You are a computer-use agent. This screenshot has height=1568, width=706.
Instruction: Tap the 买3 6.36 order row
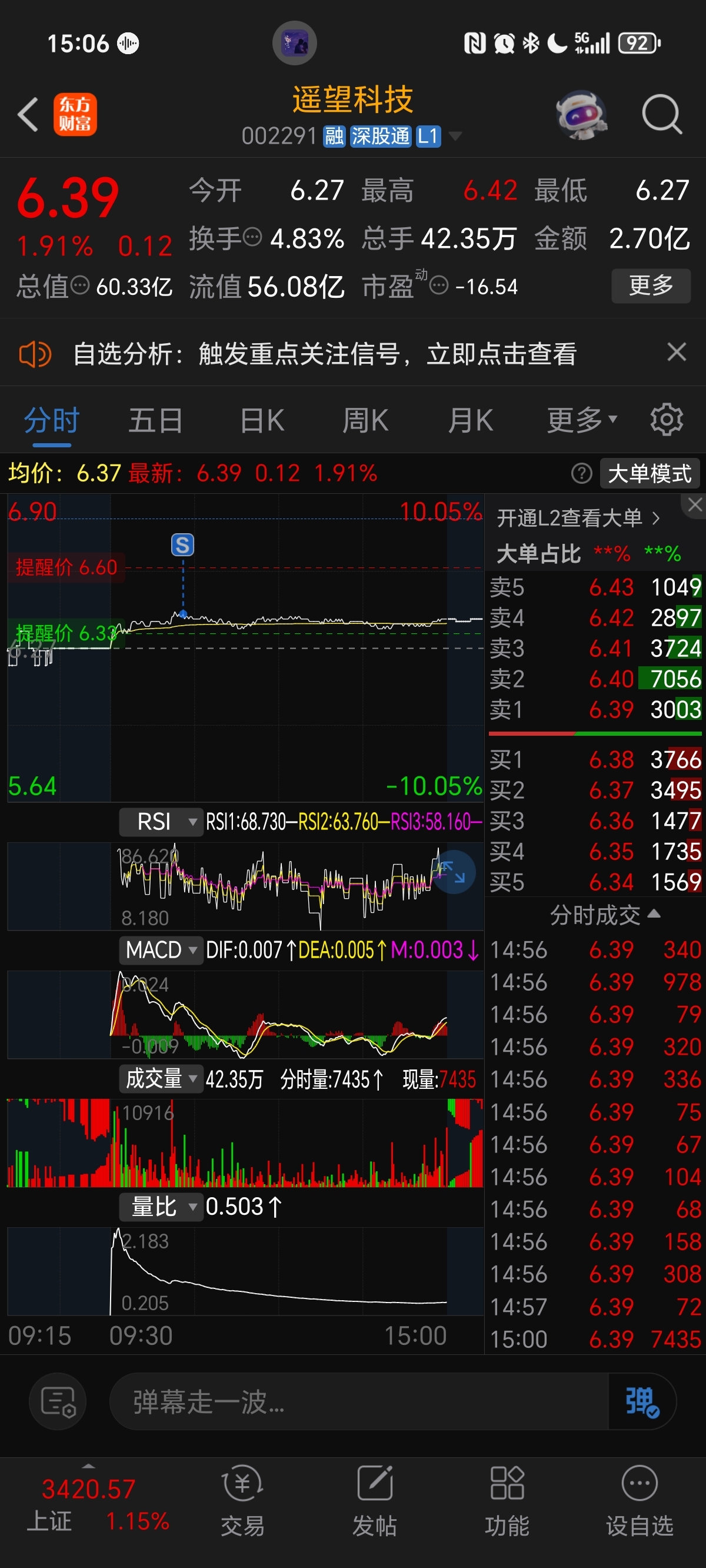595,820
